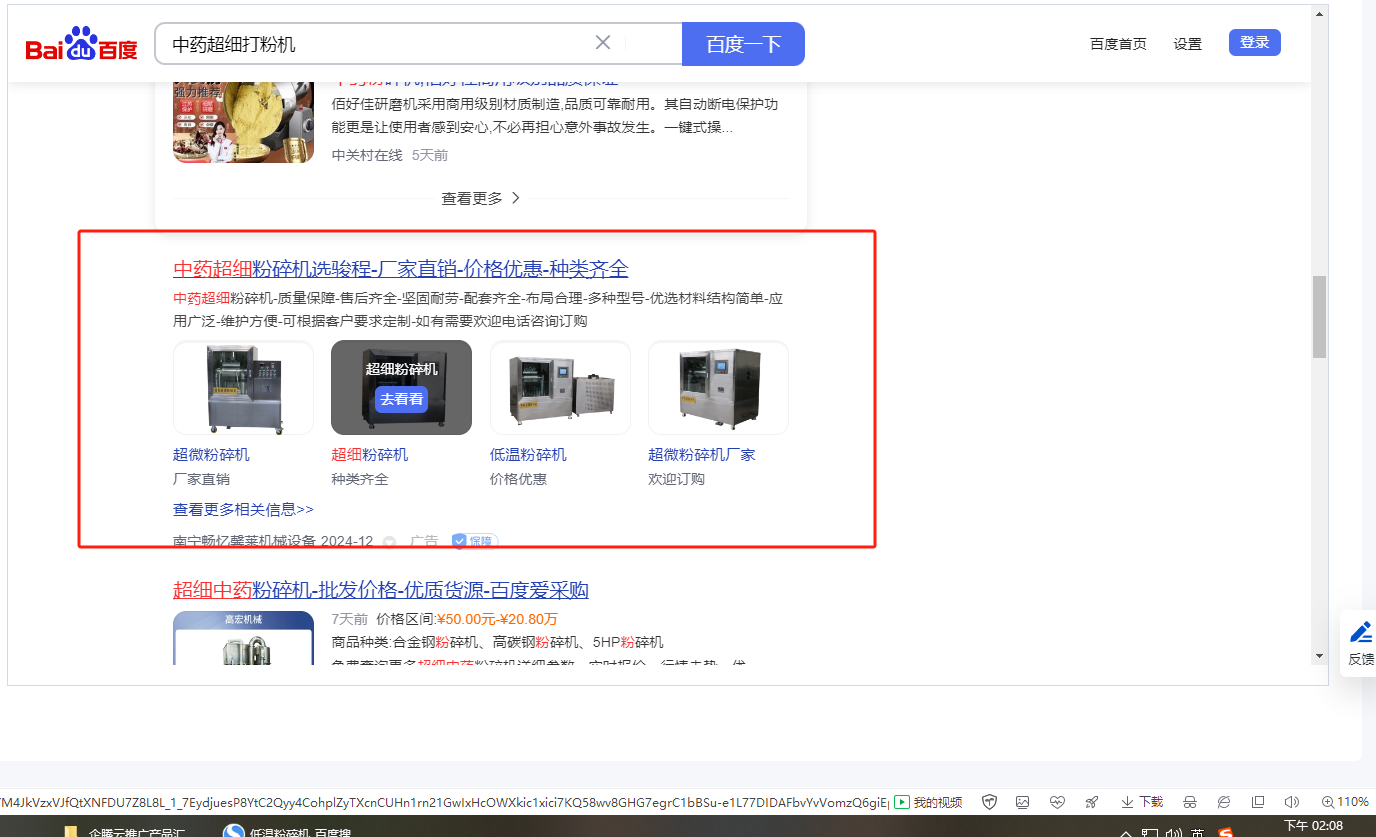Click the heartbeat health-check icon in status bar
The width and height of the screenshot is (1376, 837).
pos(1057,802)
